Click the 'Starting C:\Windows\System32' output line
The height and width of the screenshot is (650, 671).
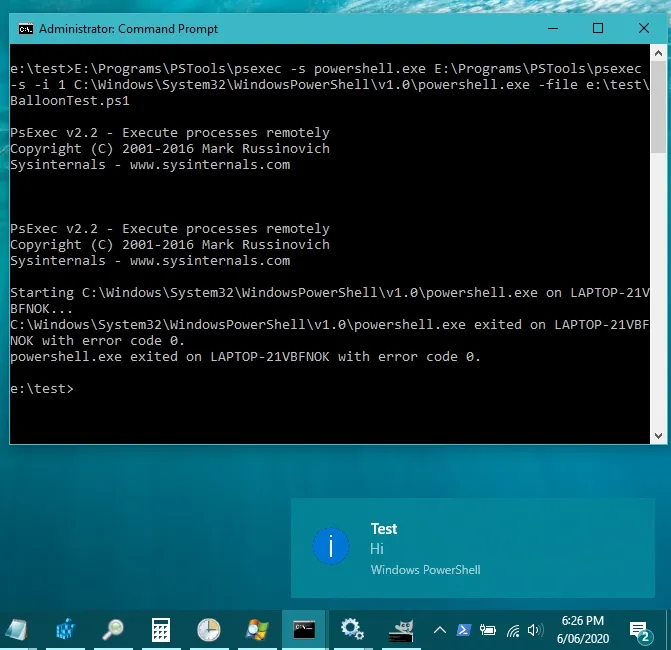coord(330,293)
